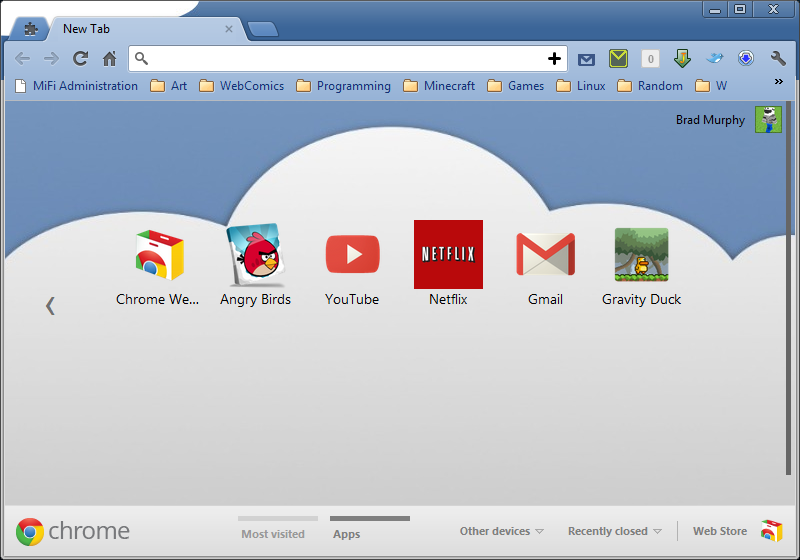The width and height of the screenshot is (800, 560).
Task: Open the Linux bookmarks folder
Action: coord(581,86)
